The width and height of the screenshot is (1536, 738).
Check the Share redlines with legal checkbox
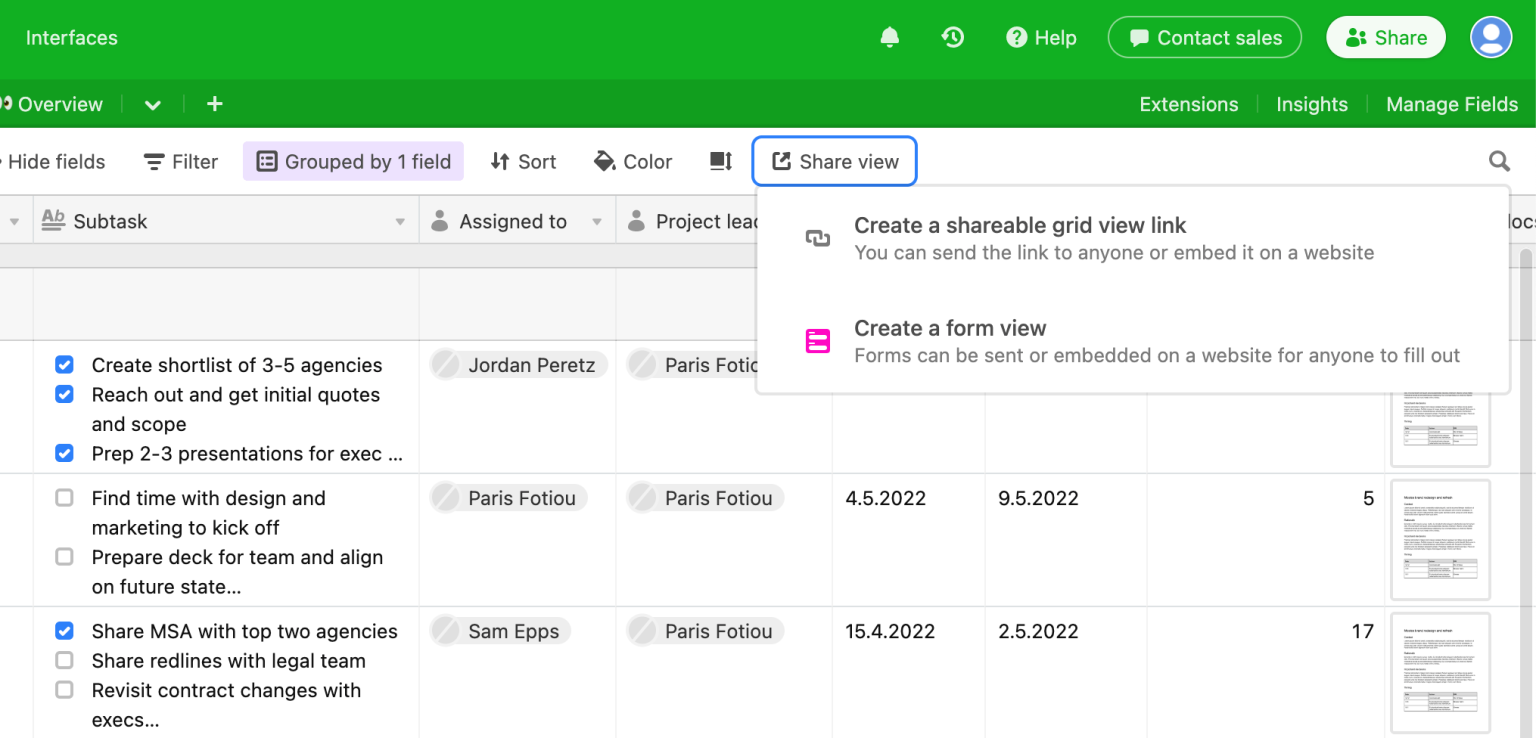point(64,660)
